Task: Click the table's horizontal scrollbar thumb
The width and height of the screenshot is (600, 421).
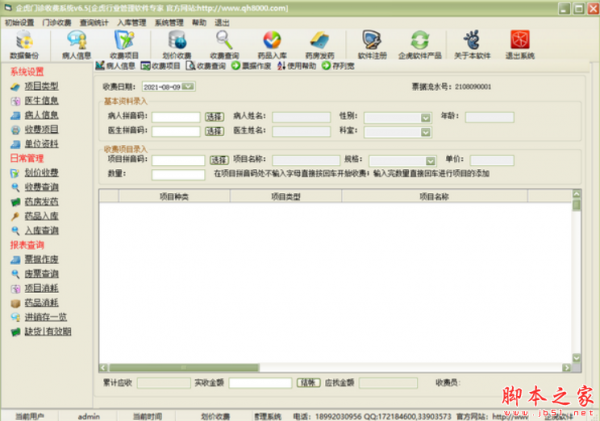Action: click(x=184, y=367)
